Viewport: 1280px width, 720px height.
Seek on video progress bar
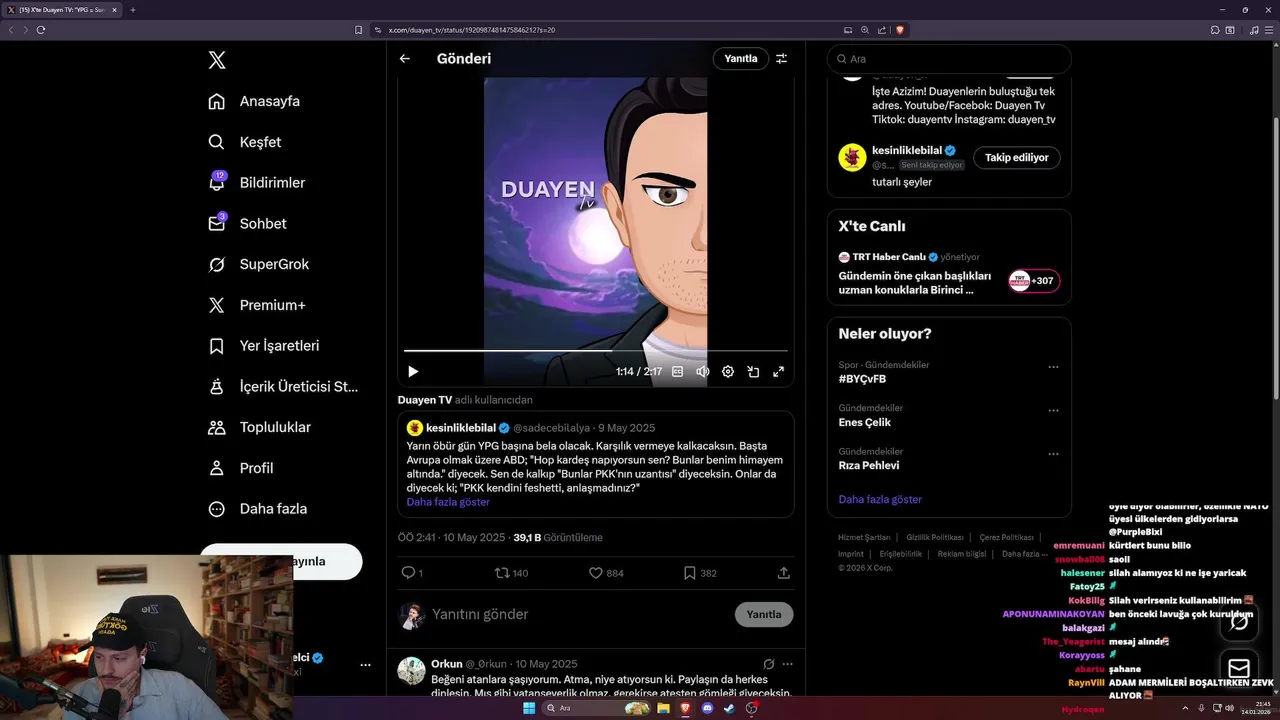point(595,351)
